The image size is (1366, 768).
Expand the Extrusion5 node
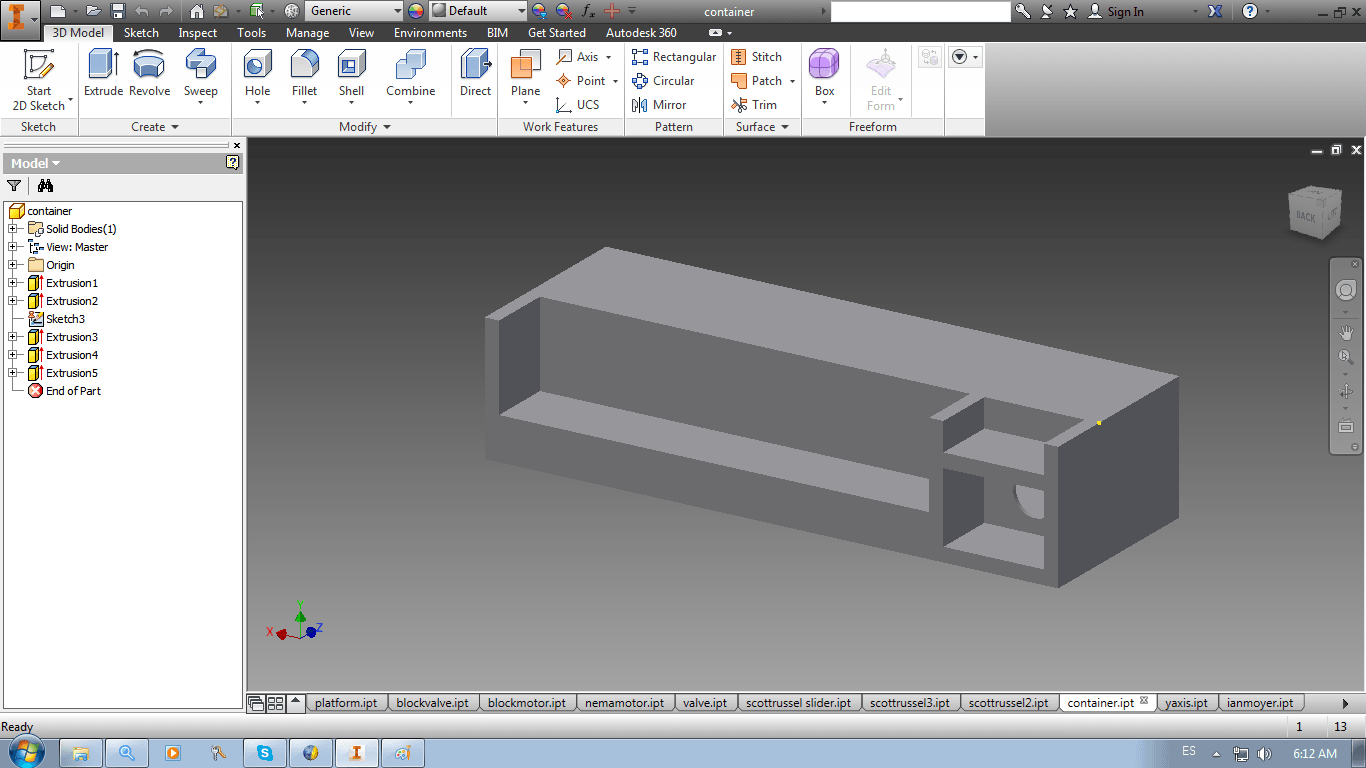point(13,373)
